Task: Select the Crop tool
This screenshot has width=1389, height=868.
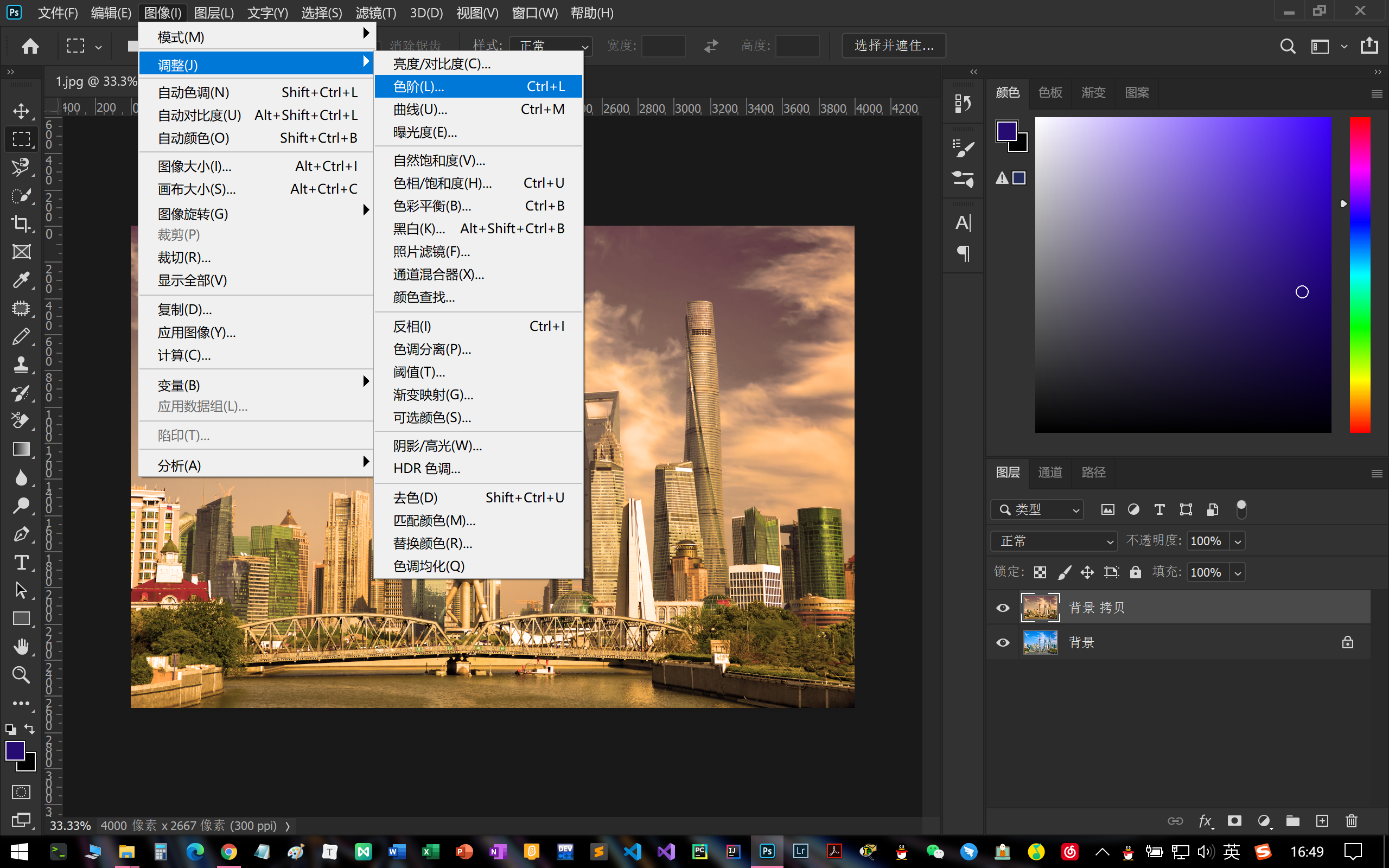Action: point(21,224)
